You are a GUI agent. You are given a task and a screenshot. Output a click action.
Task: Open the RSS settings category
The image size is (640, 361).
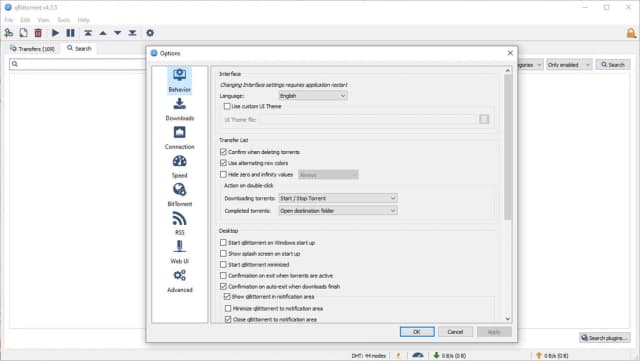pyautogui.click(x=180, y=223)
